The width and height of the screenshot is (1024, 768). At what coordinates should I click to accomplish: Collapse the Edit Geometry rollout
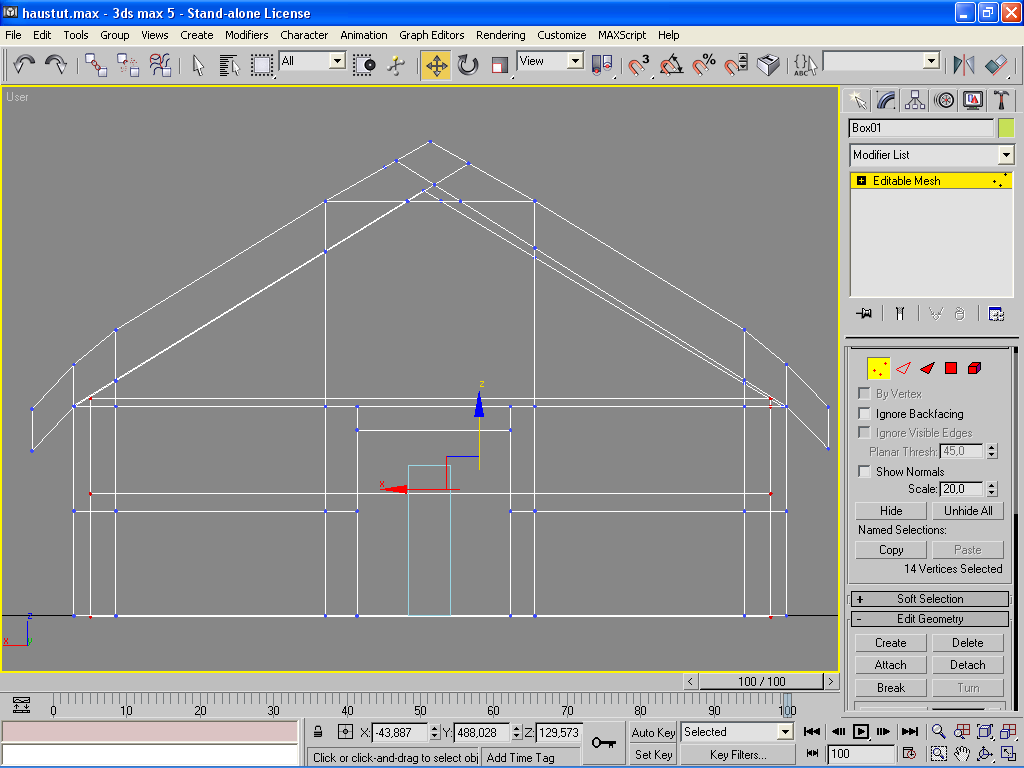coord(929,619)
